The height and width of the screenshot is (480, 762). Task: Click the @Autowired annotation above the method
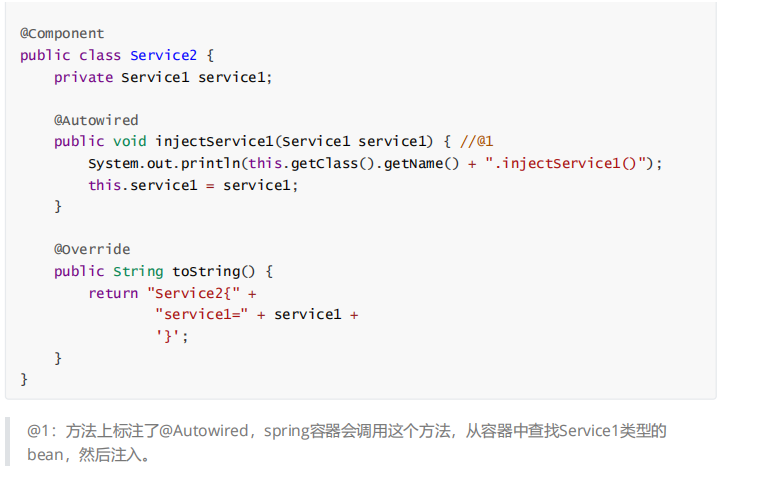click(x=96, y=120)
